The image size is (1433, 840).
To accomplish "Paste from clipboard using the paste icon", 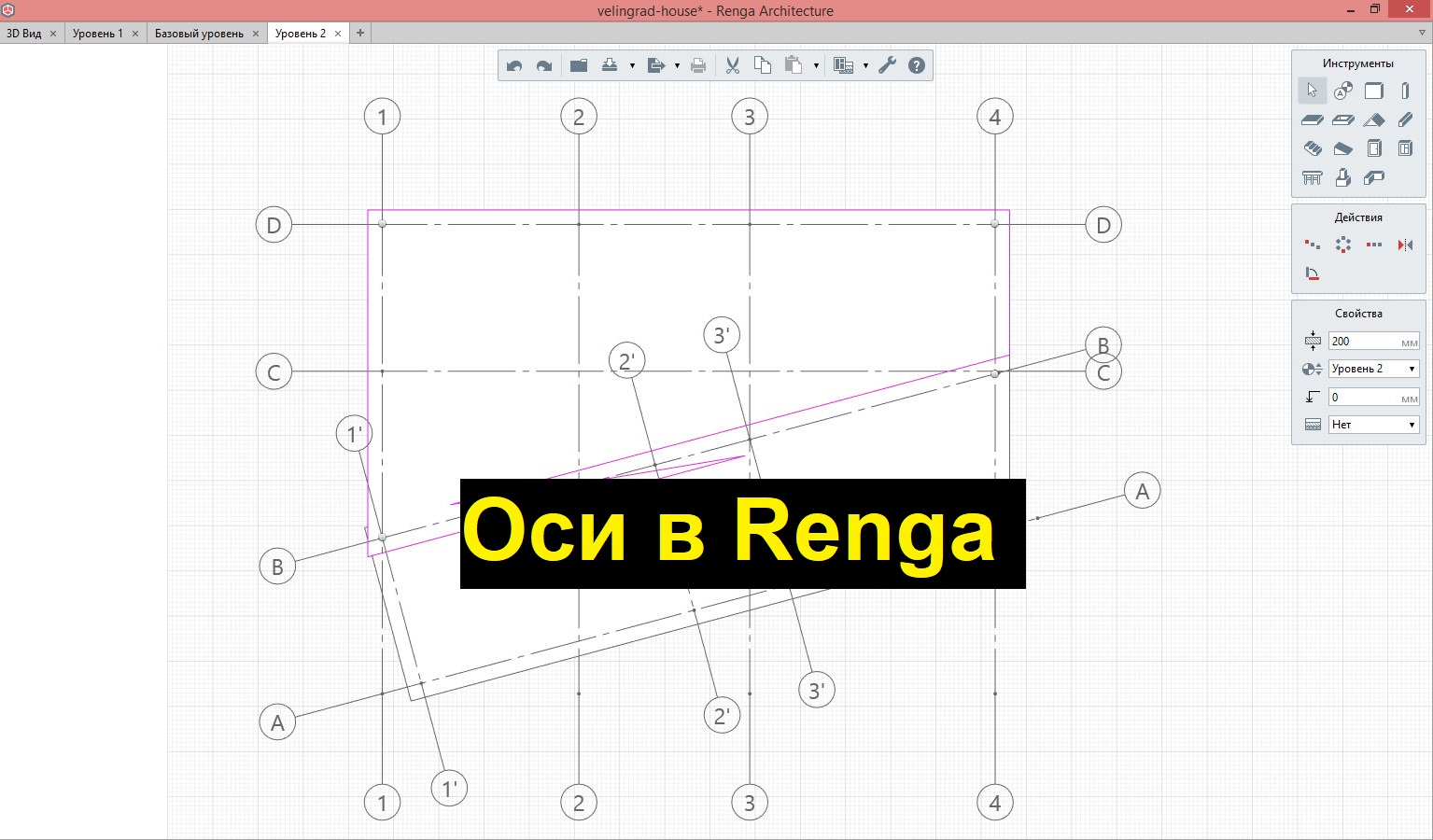I will click(x=794, y=65).
